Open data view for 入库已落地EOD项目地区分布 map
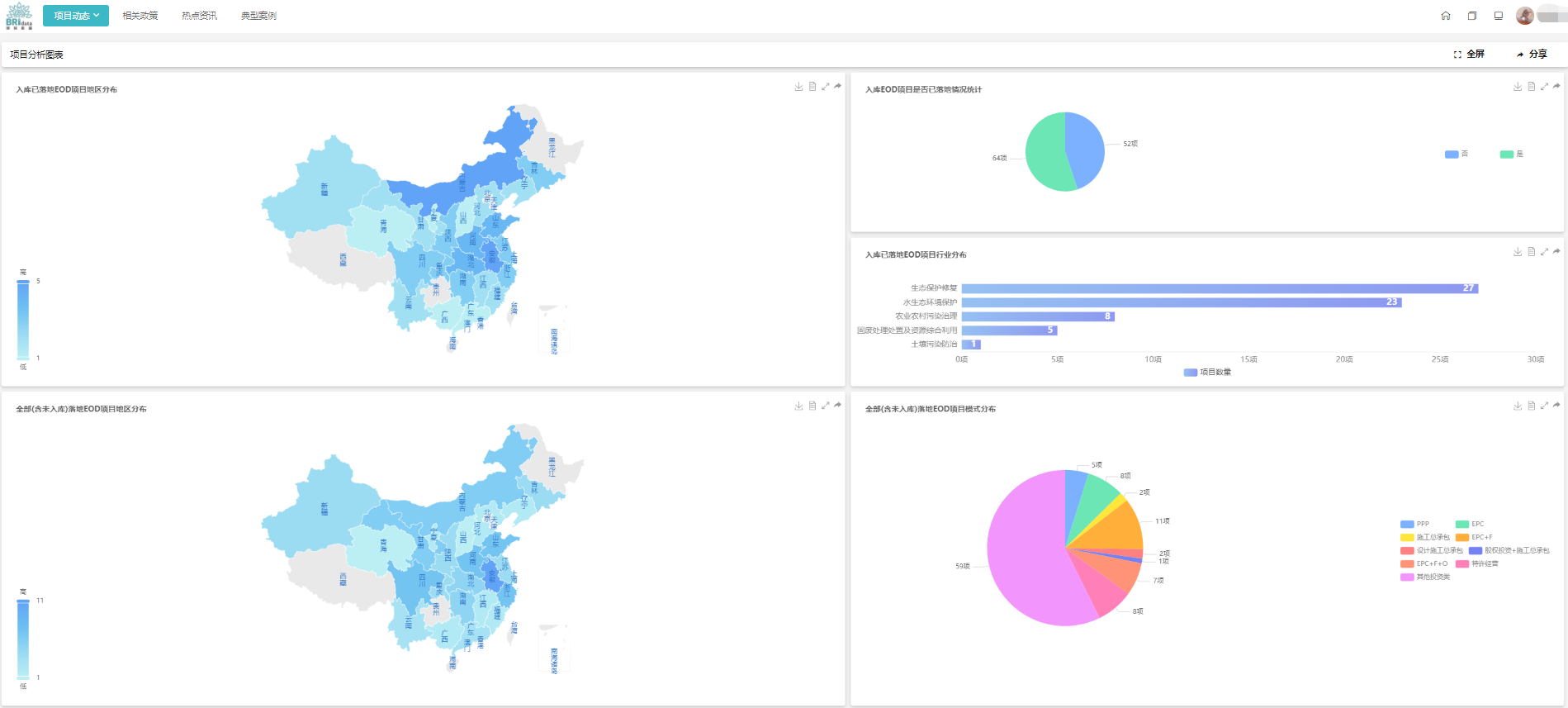Viewport: 1568px width, 708px height. coord(812,87)
